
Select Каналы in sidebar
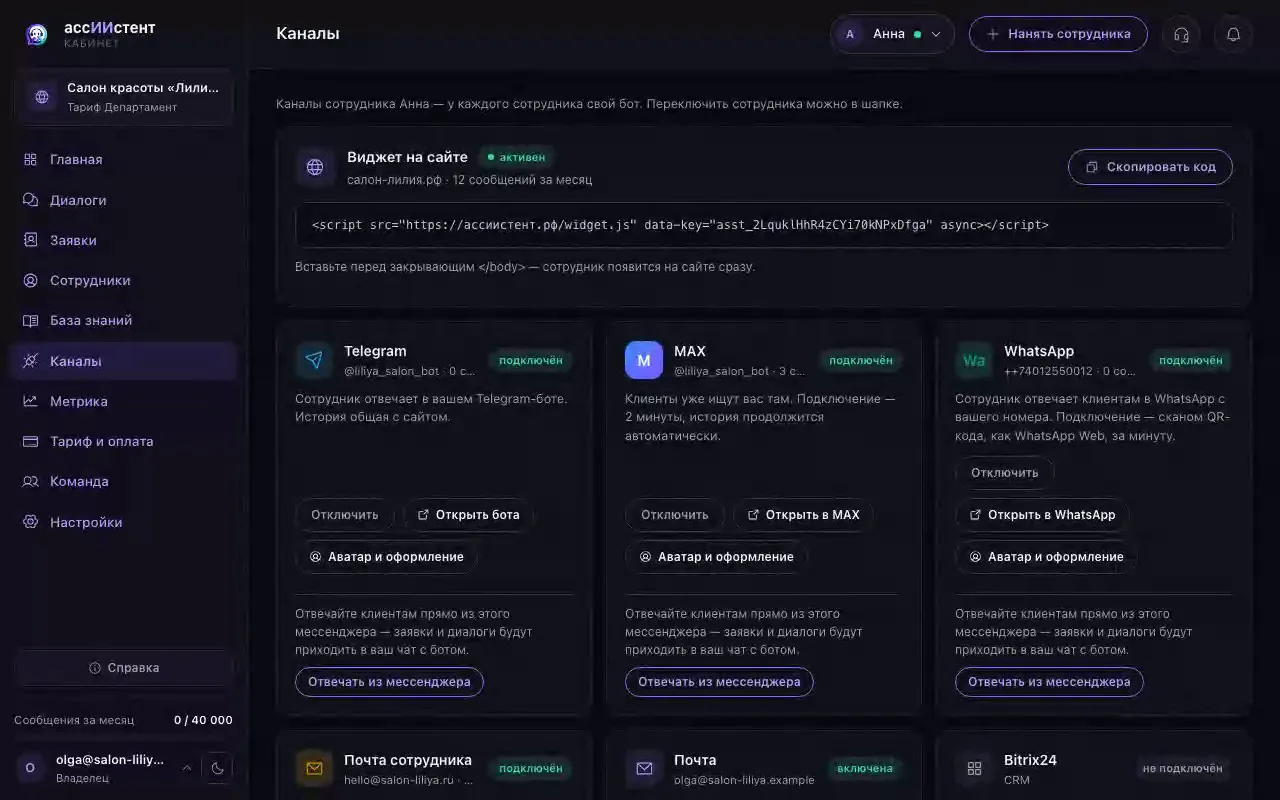pyautogui.click(x=124, y=361)
